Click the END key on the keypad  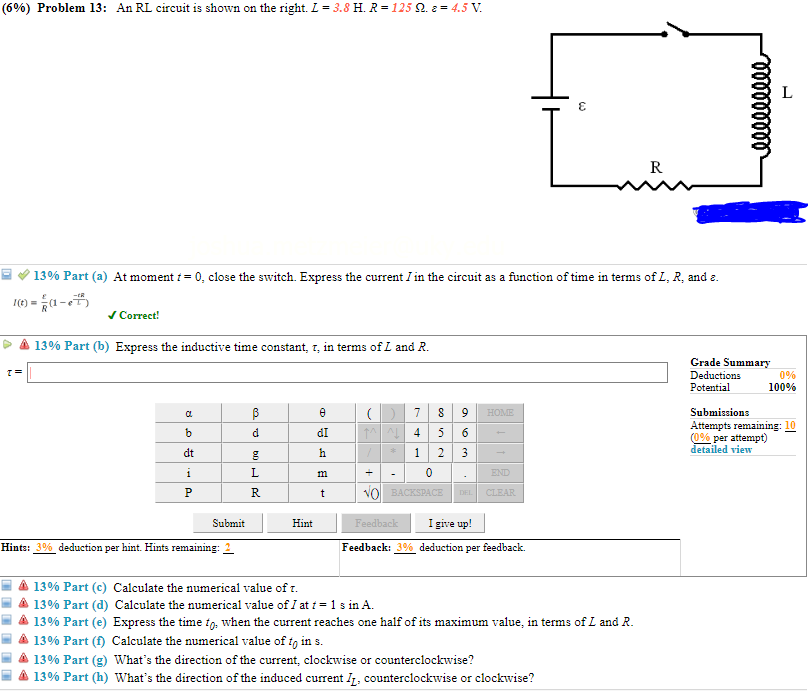[499, 472]
